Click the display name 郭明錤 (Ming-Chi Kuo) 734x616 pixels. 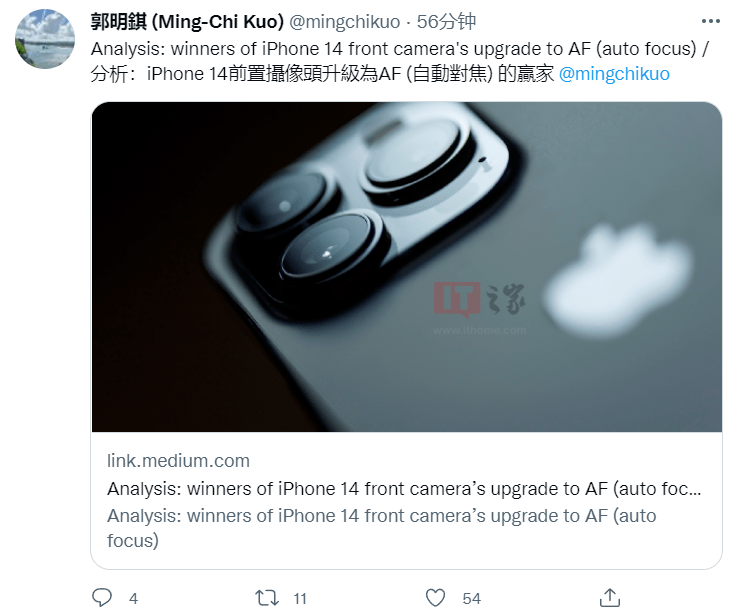[x=187, y=22]
